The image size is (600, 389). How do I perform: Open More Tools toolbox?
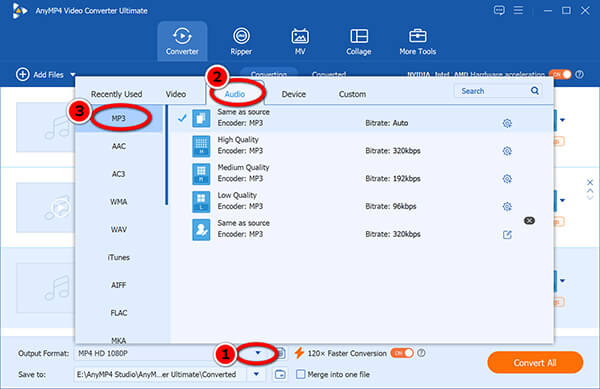point(417,41)
